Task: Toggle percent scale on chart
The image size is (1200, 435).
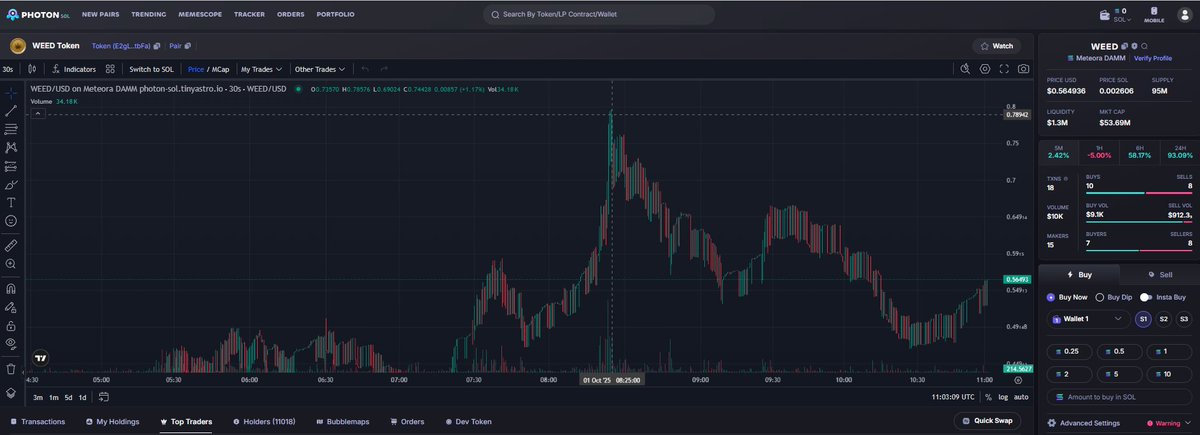Action: pyautogui.click(x=988, y=397)
